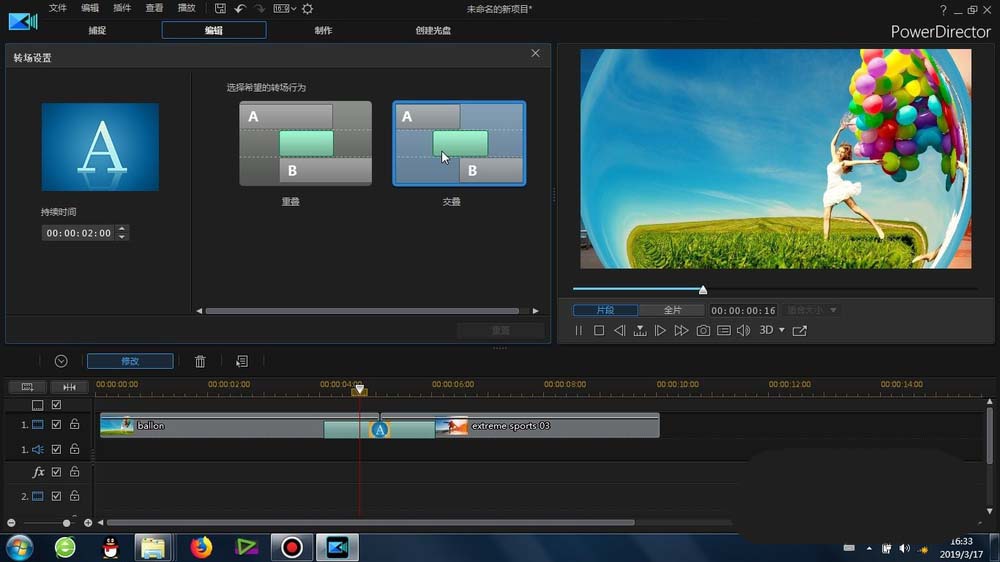Stop the preview playback
This screenshot has height=562, width=1000.
point(599,330)
